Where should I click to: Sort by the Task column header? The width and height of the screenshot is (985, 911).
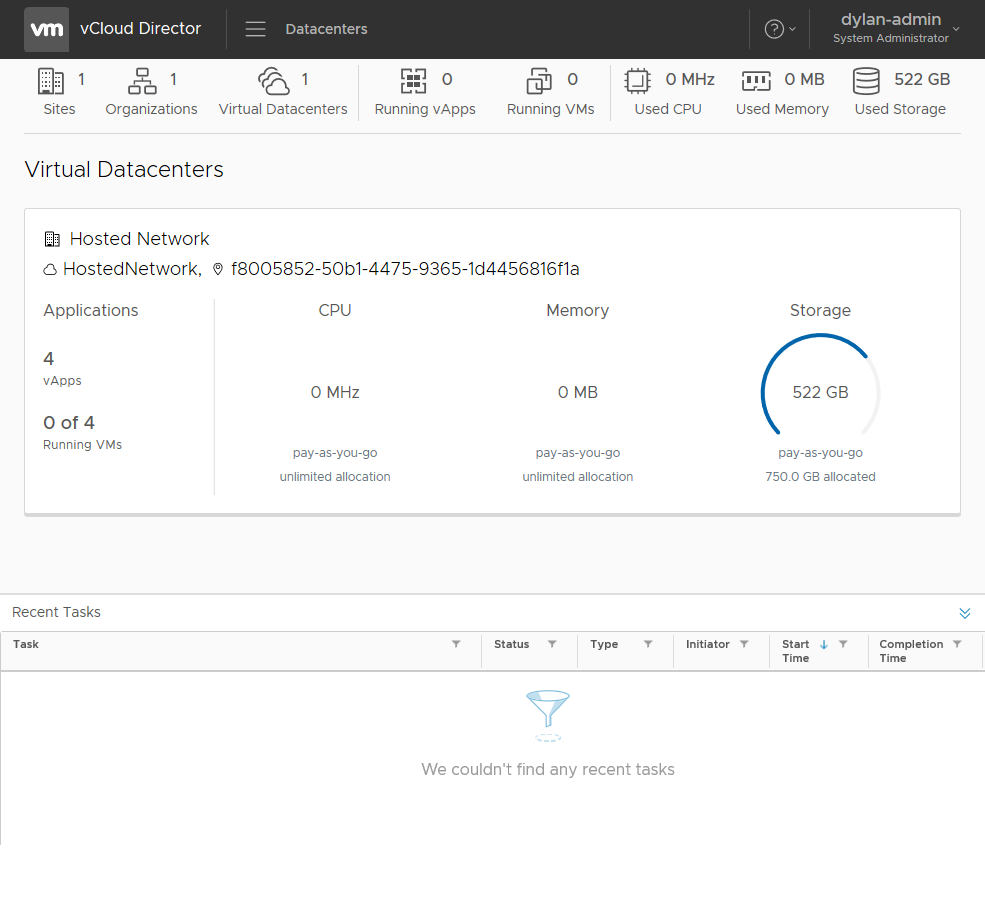[26, 644]
